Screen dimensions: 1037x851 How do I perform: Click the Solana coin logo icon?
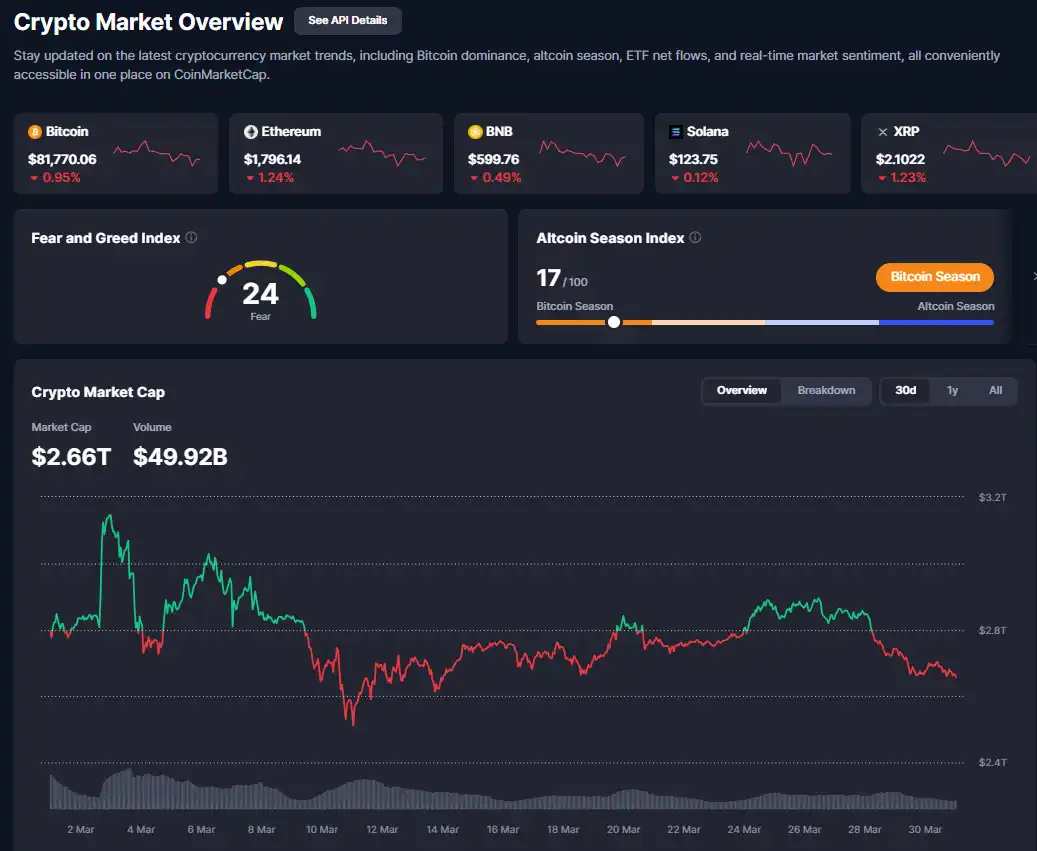click(x=676, y=132)
